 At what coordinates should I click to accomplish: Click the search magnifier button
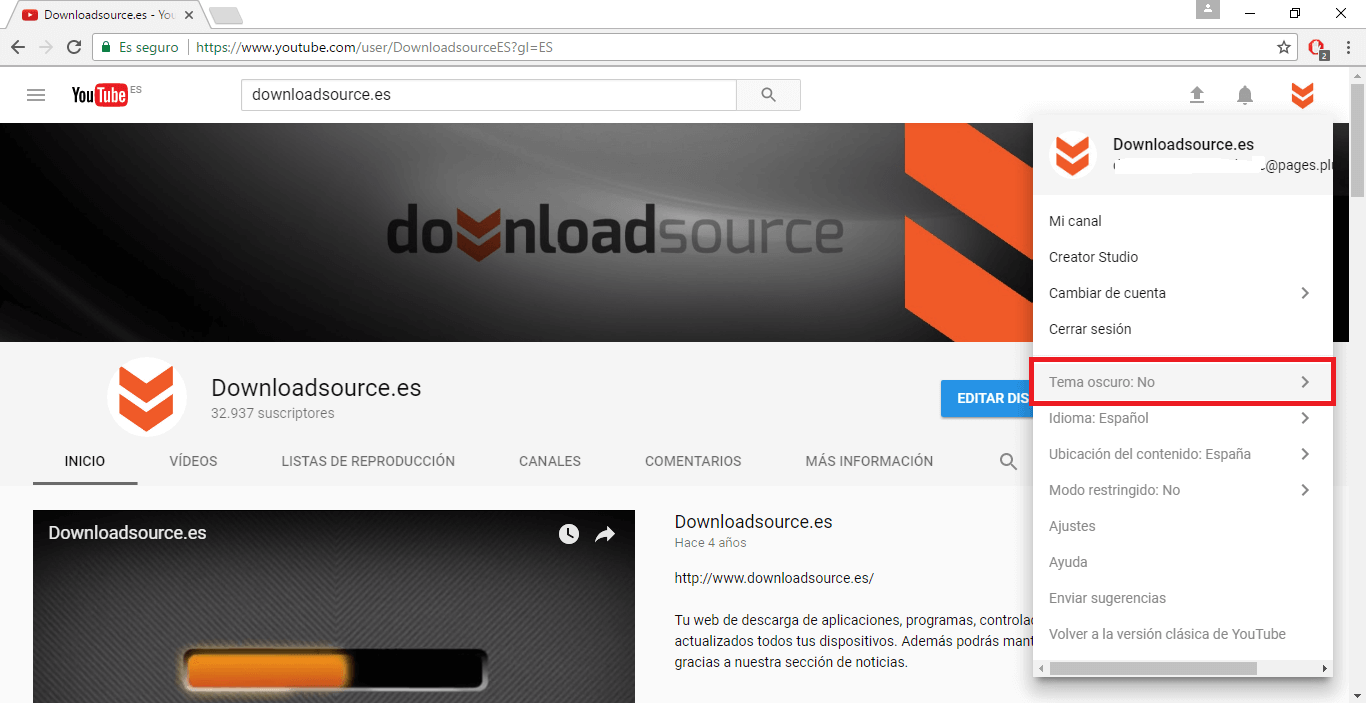(768, 95)
